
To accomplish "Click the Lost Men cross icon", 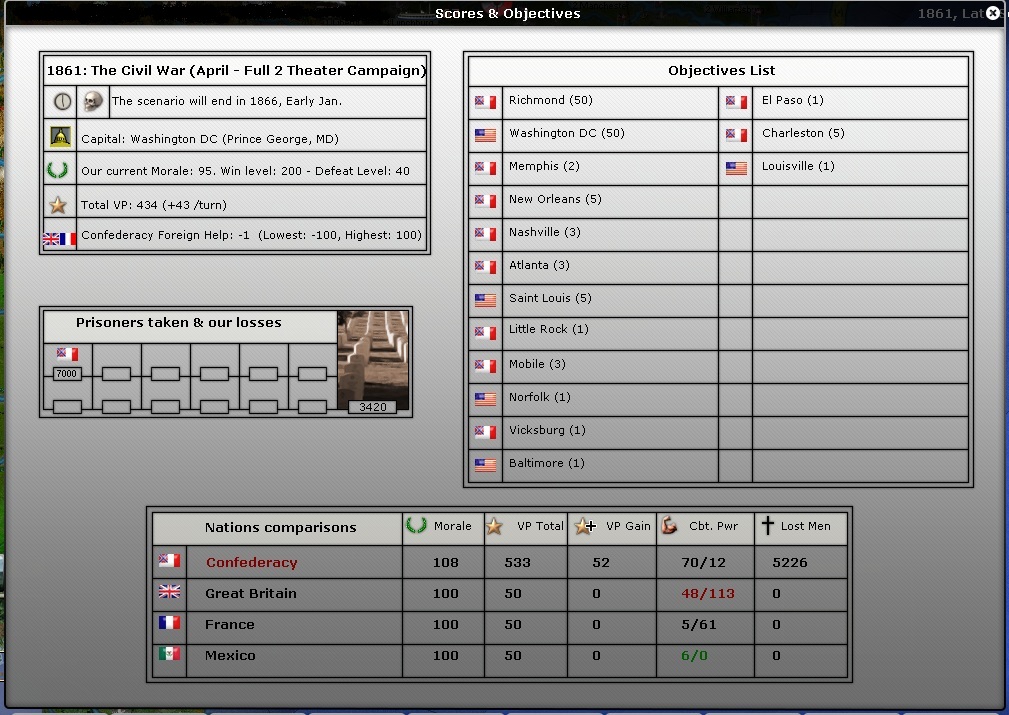I will click(768, 526).
